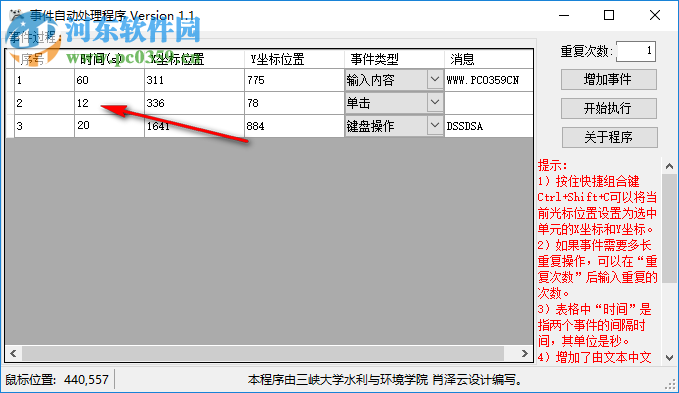Select X coordinate cell 336
The image size is (679, 393).
click(x=194, y=103)
